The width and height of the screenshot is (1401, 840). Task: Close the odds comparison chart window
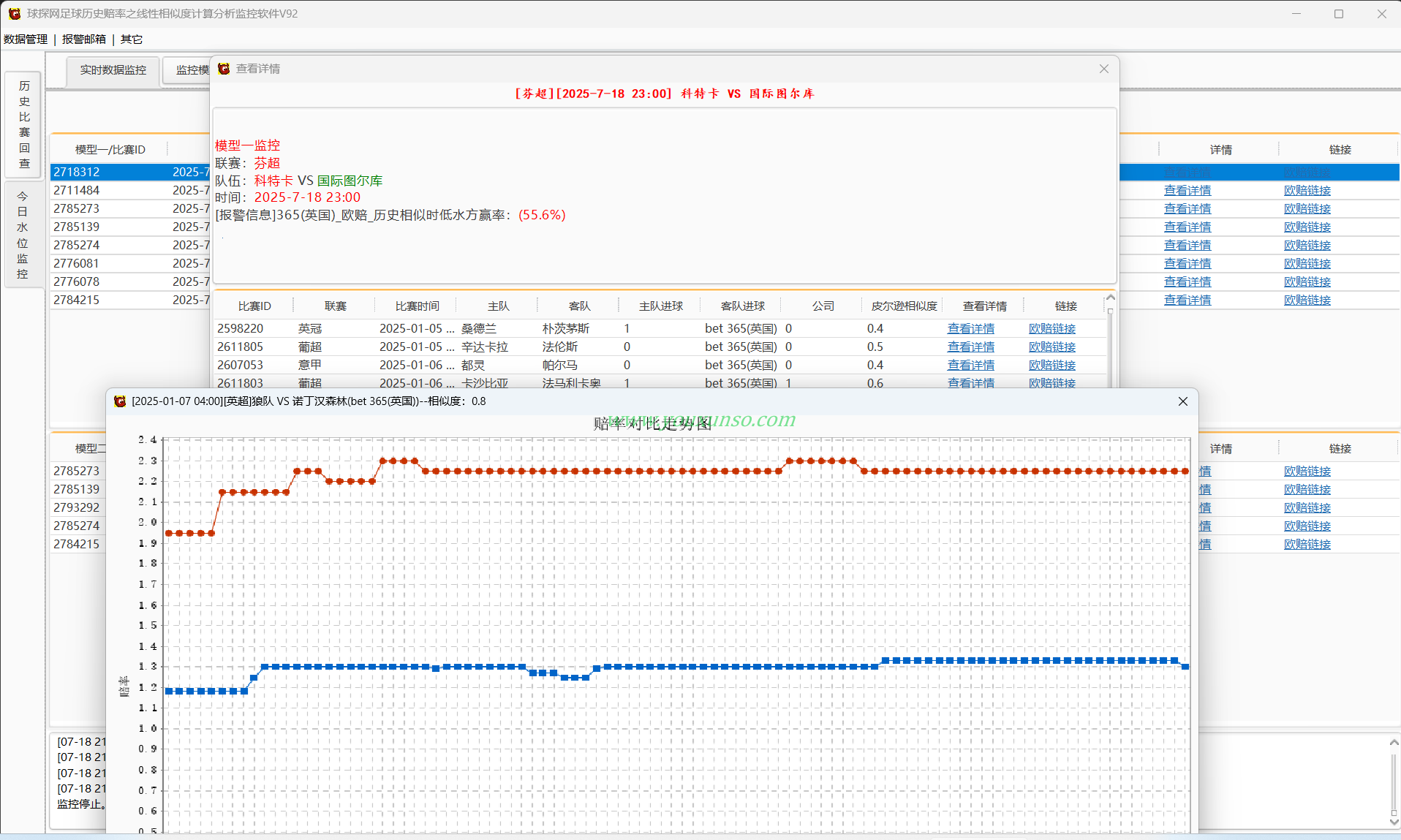1182,401
